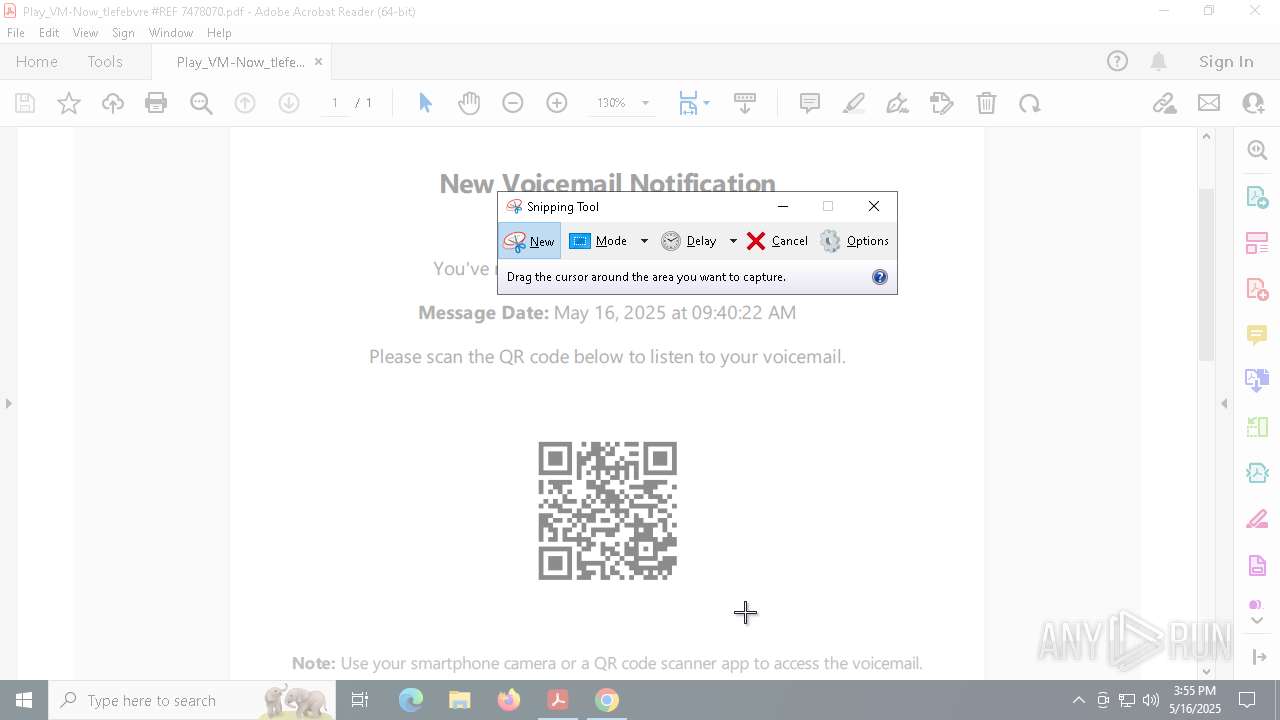Open Microsoft Edge from taskbar
The image size is (1280, 720).
[411, 700]
